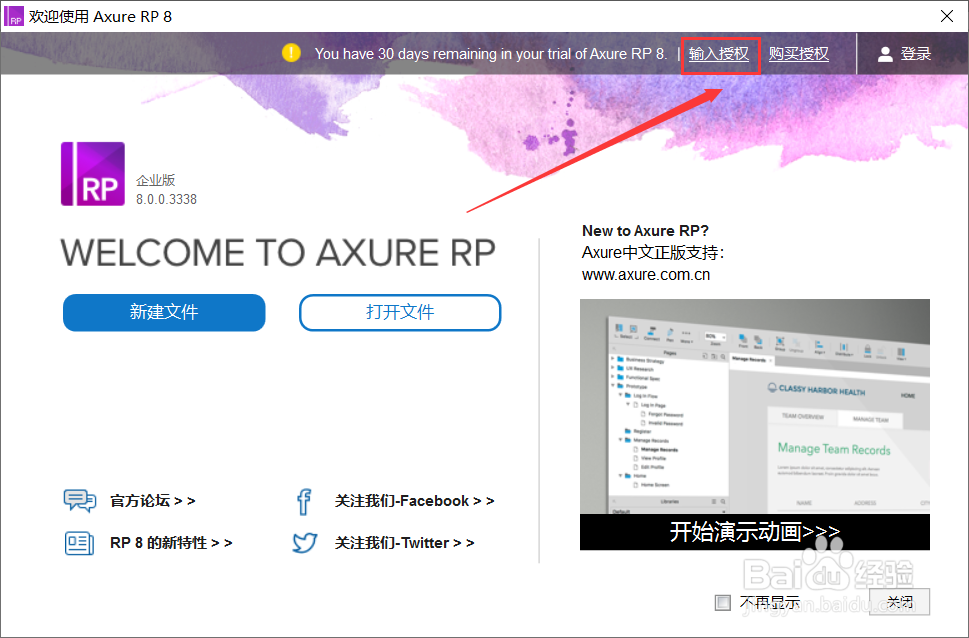Click the 打开文件 button
This screenshot has width=969, height=638.
pos(400,312)
